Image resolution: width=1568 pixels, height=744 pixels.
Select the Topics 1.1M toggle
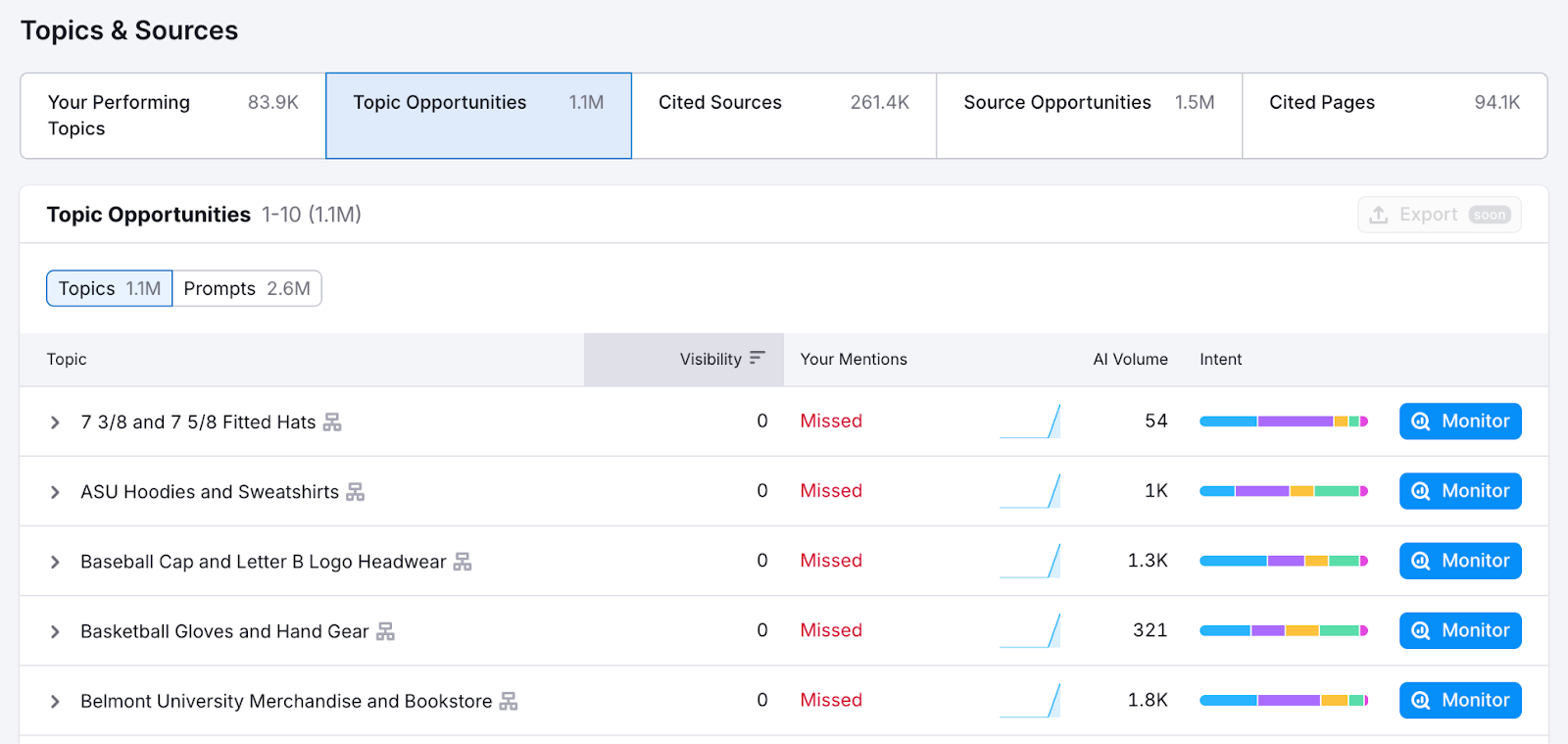110,288
